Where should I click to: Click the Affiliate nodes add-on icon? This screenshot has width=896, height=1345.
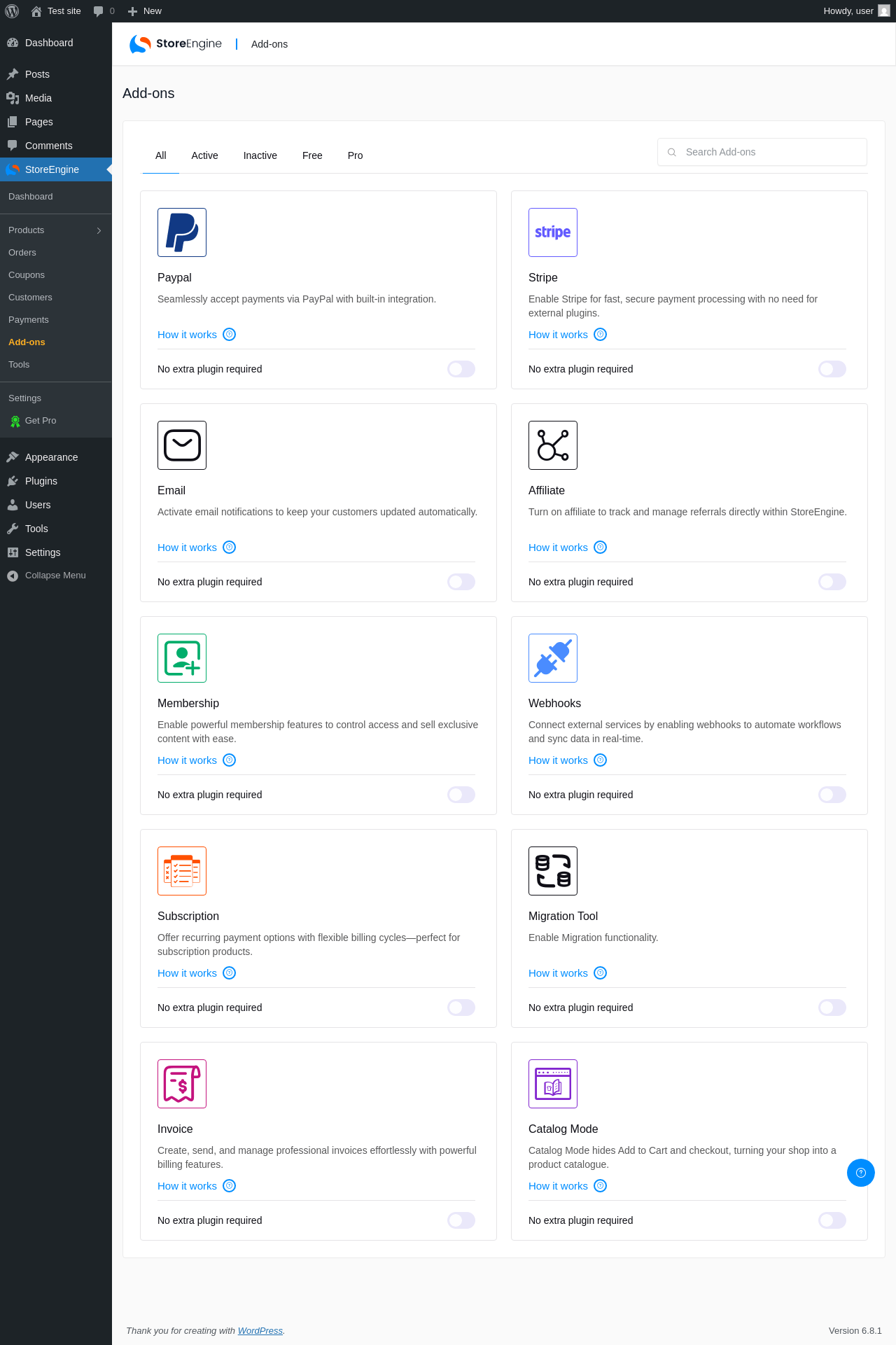pyautogui.click(x=553, y=445)
